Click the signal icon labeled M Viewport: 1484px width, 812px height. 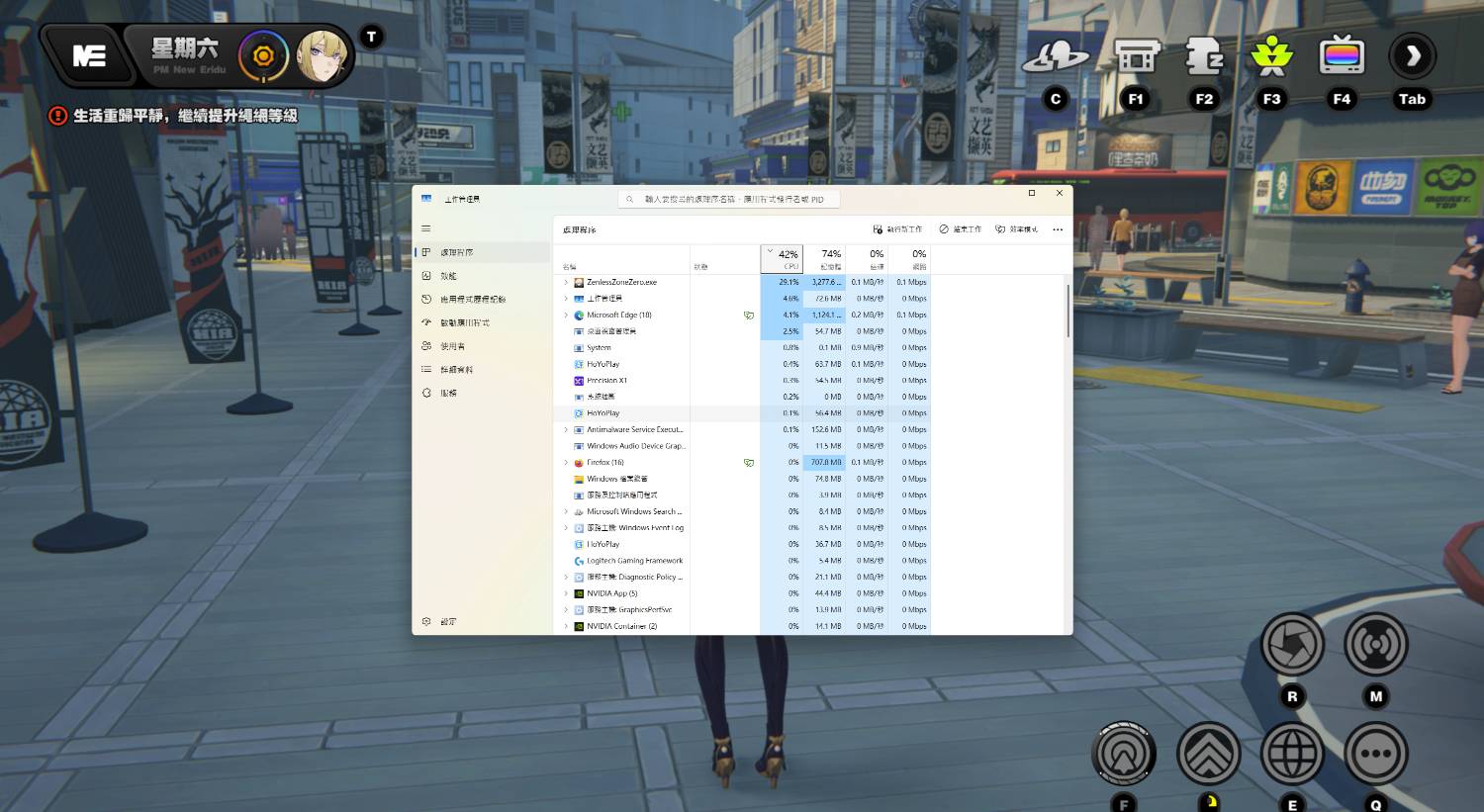(x=1376, y=645)
